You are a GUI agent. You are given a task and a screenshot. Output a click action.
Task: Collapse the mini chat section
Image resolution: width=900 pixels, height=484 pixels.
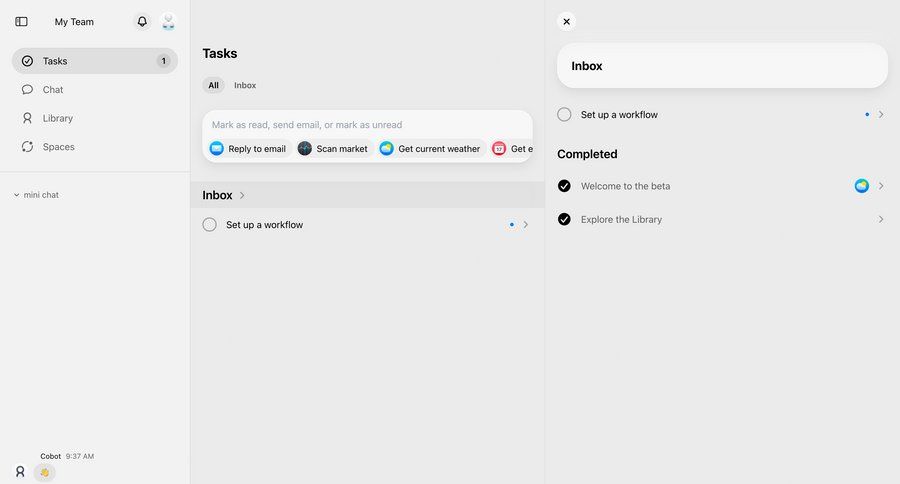point(17,195)
